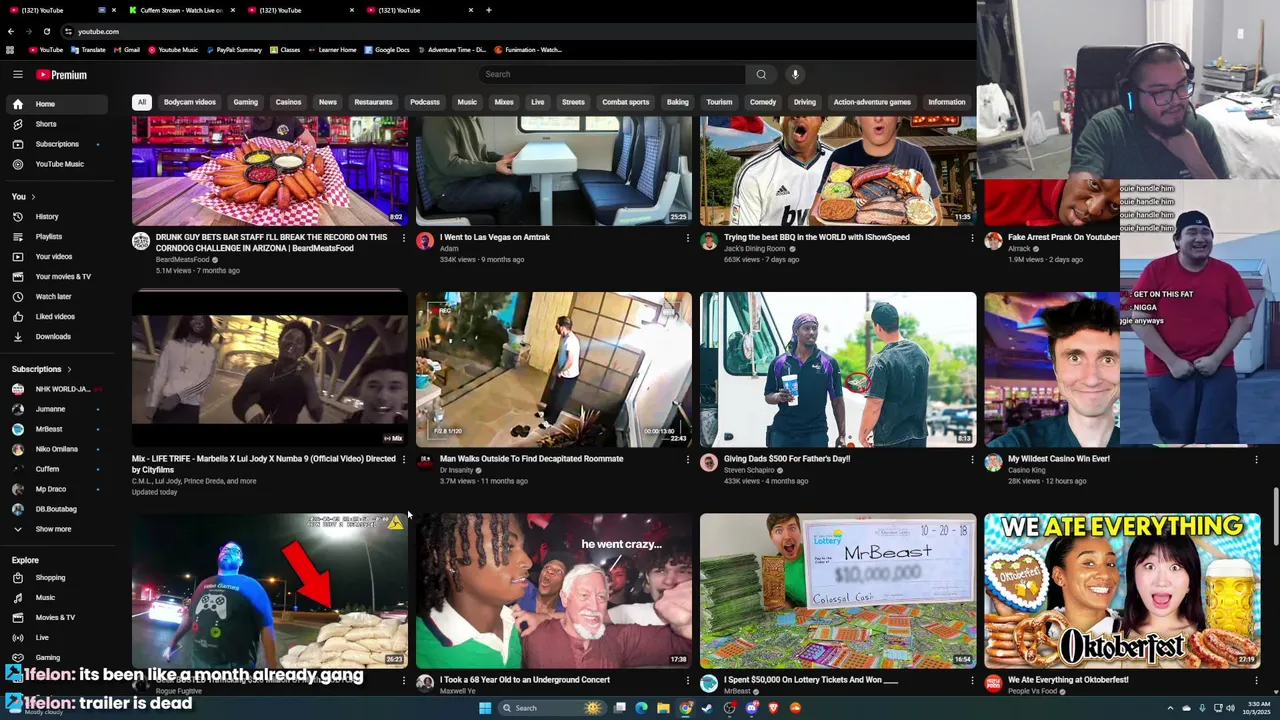Open Your movies & TV

(x=56, y=277)
